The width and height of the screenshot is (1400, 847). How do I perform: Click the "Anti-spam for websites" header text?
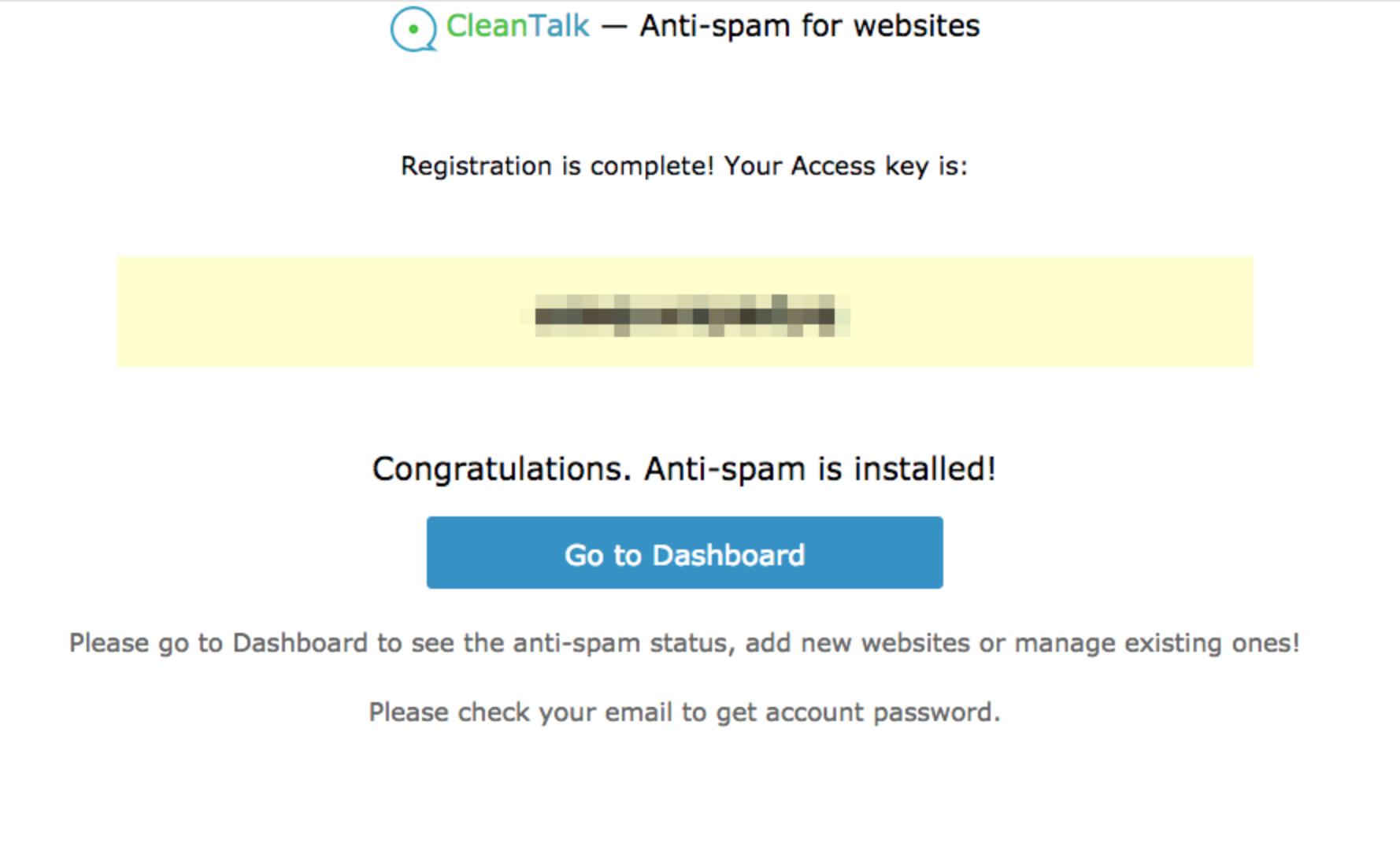coord(809,26)
